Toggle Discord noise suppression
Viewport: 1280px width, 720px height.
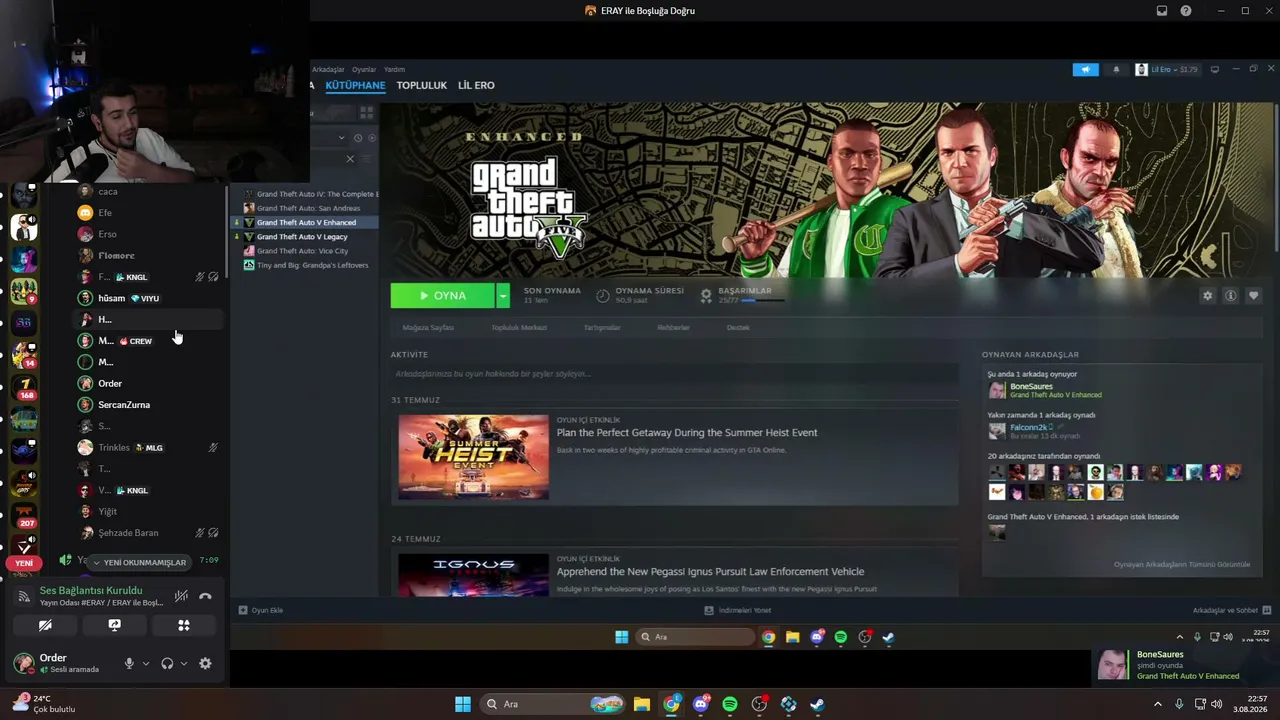tap(181, 597)
